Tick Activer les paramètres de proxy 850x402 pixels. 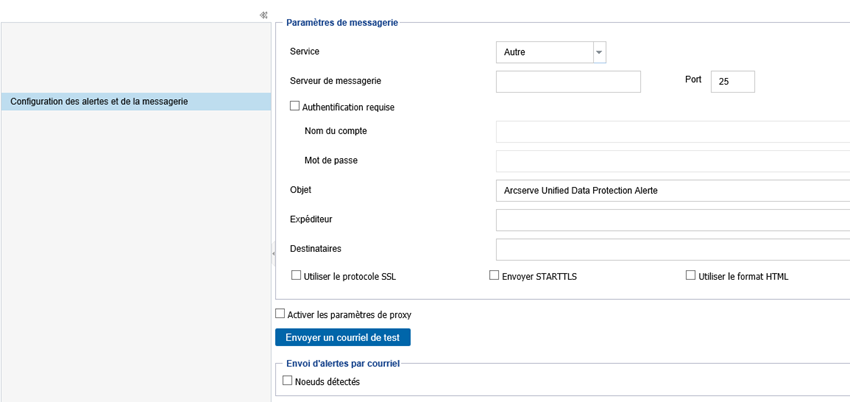(280, 313)
